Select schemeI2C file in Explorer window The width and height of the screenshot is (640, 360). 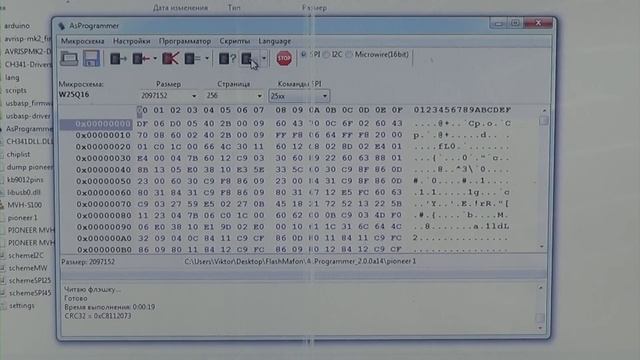(x=26, y=256)
